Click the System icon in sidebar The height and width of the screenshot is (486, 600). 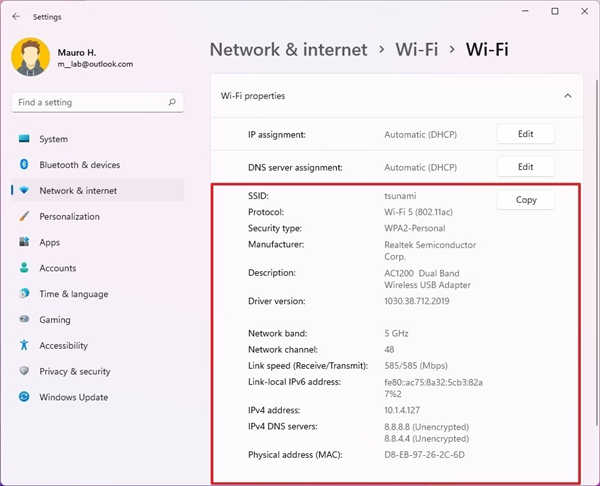coord(24,139)
